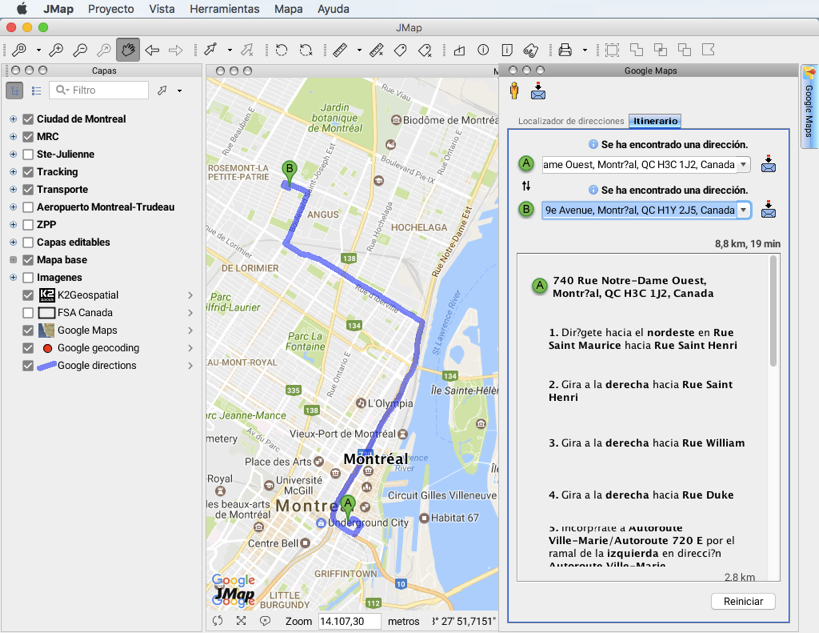Expand the Google Maps layer options chevron

[190, 330]
